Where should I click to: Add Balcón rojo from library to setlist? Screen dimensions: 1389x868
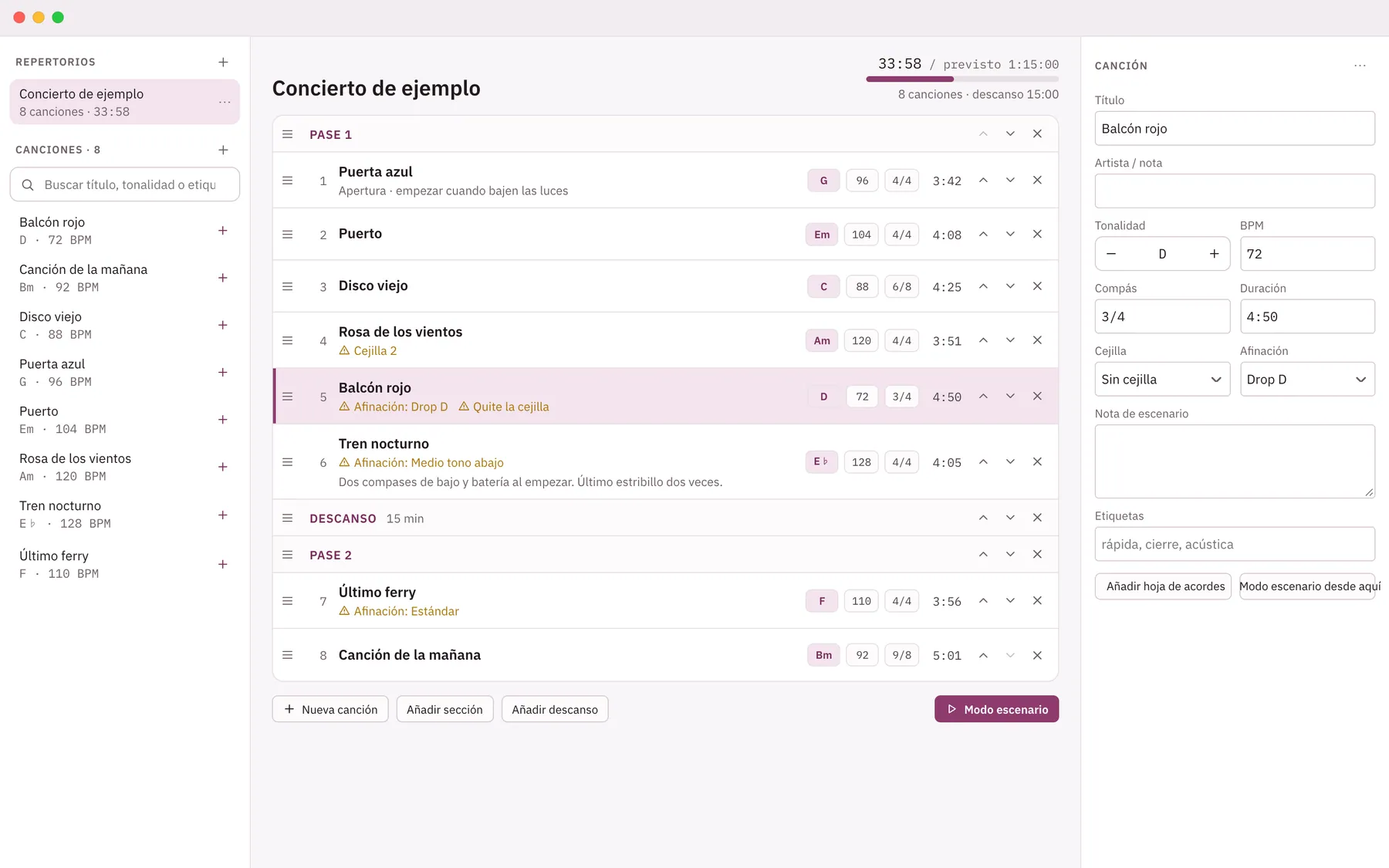(x=223, y=231)
